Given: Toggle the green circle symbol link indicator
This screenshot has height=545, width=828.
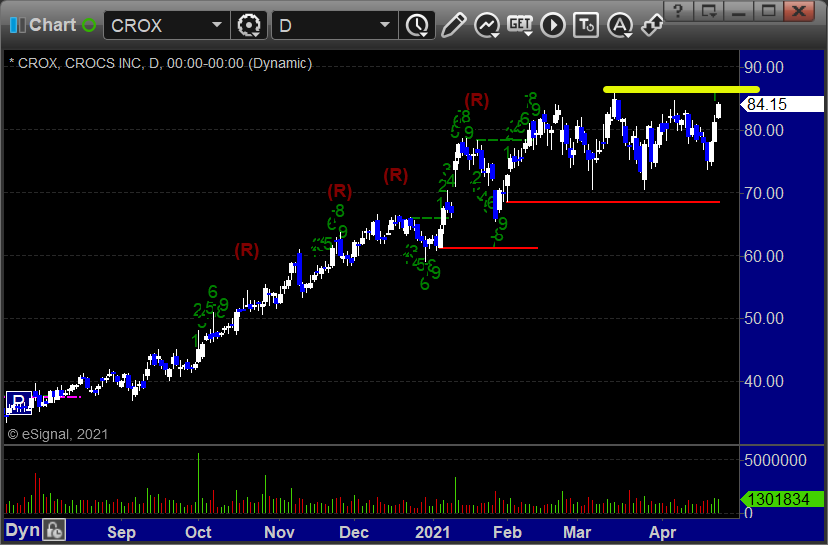Looking at the screenshot, I should 89,25.
